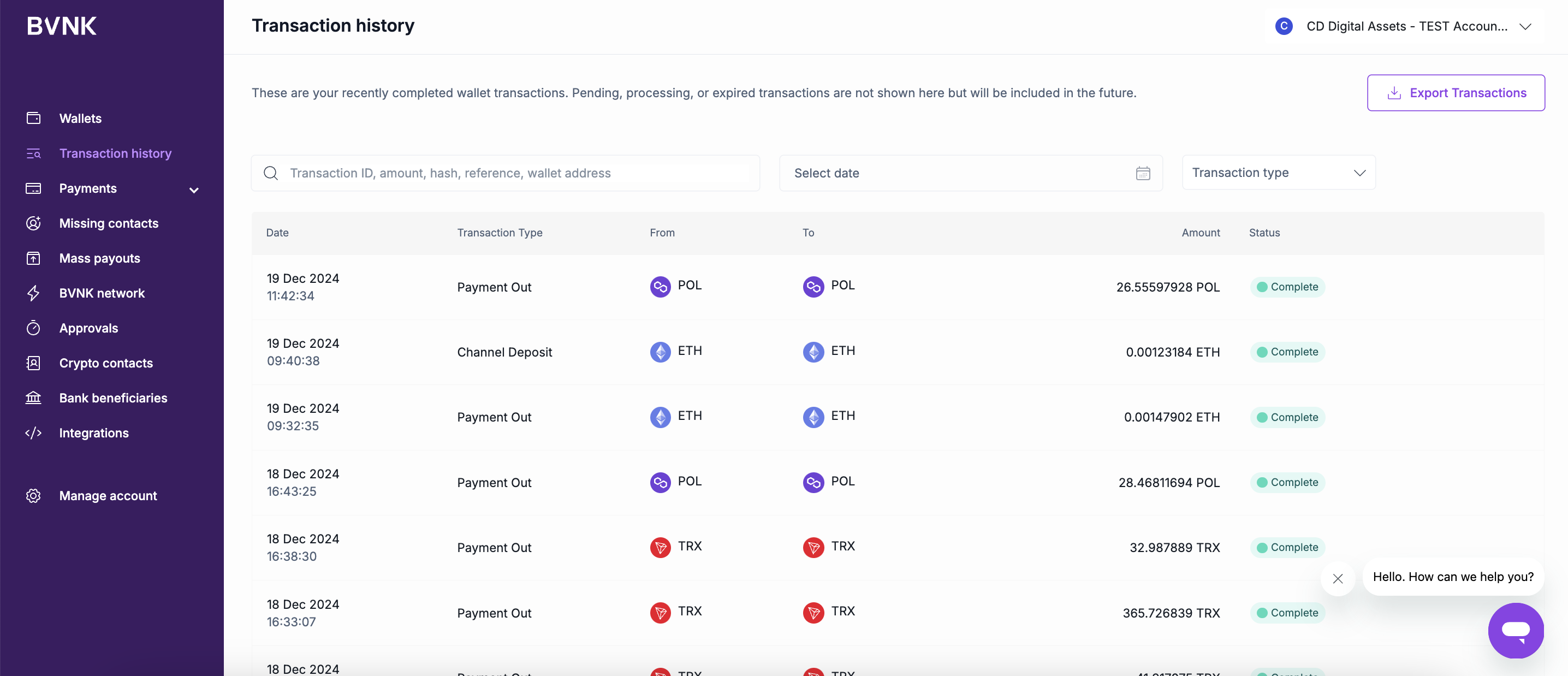Click the Crypto contacts icon
The height and width of the screenshot is (676, 1568).
coord(33,363)
